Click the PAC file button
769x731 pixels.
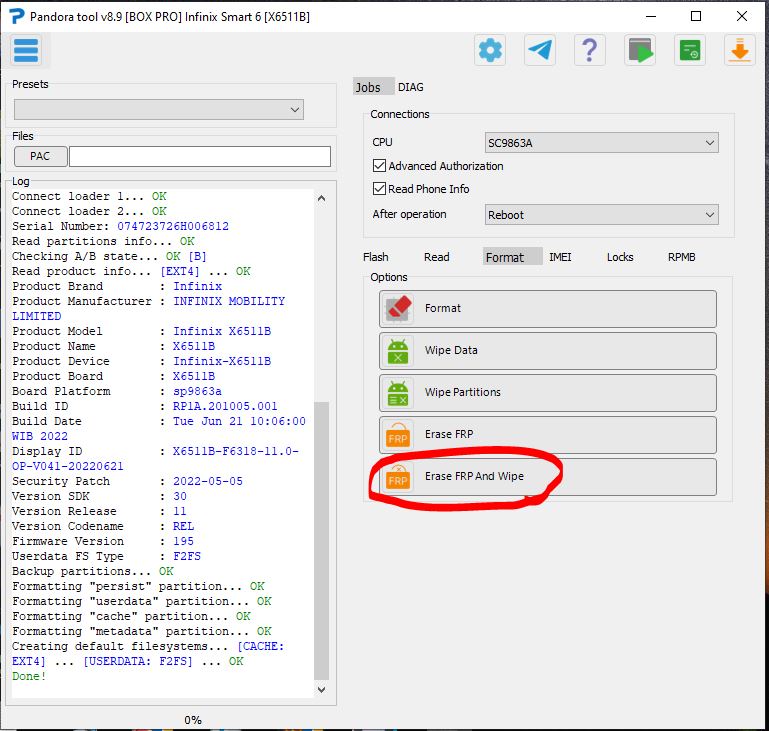(x=41, y=156)
